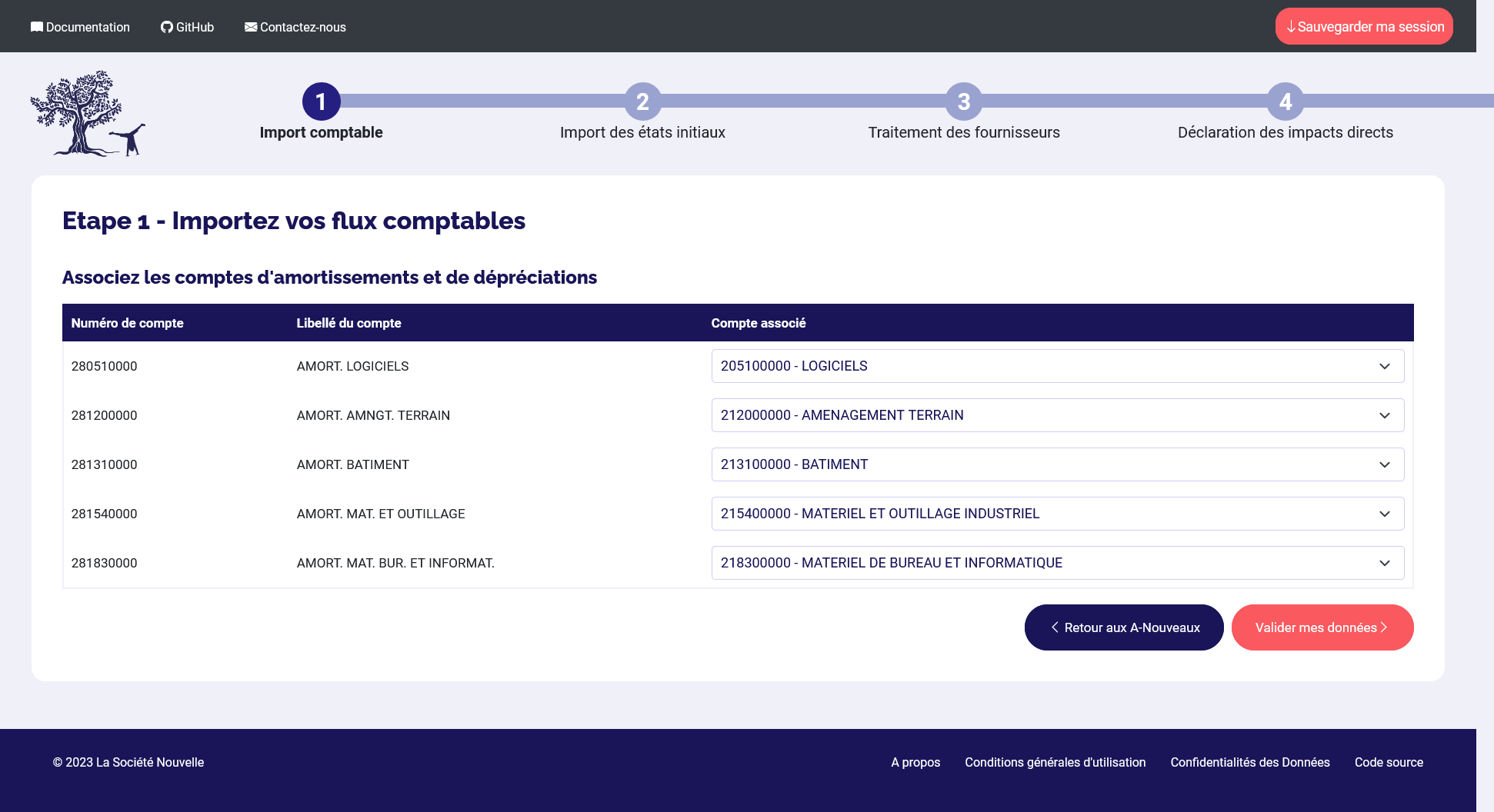Go to Traitement des fournisseurs step
Screen dimensions: 1494x812
tap(964, 132)
